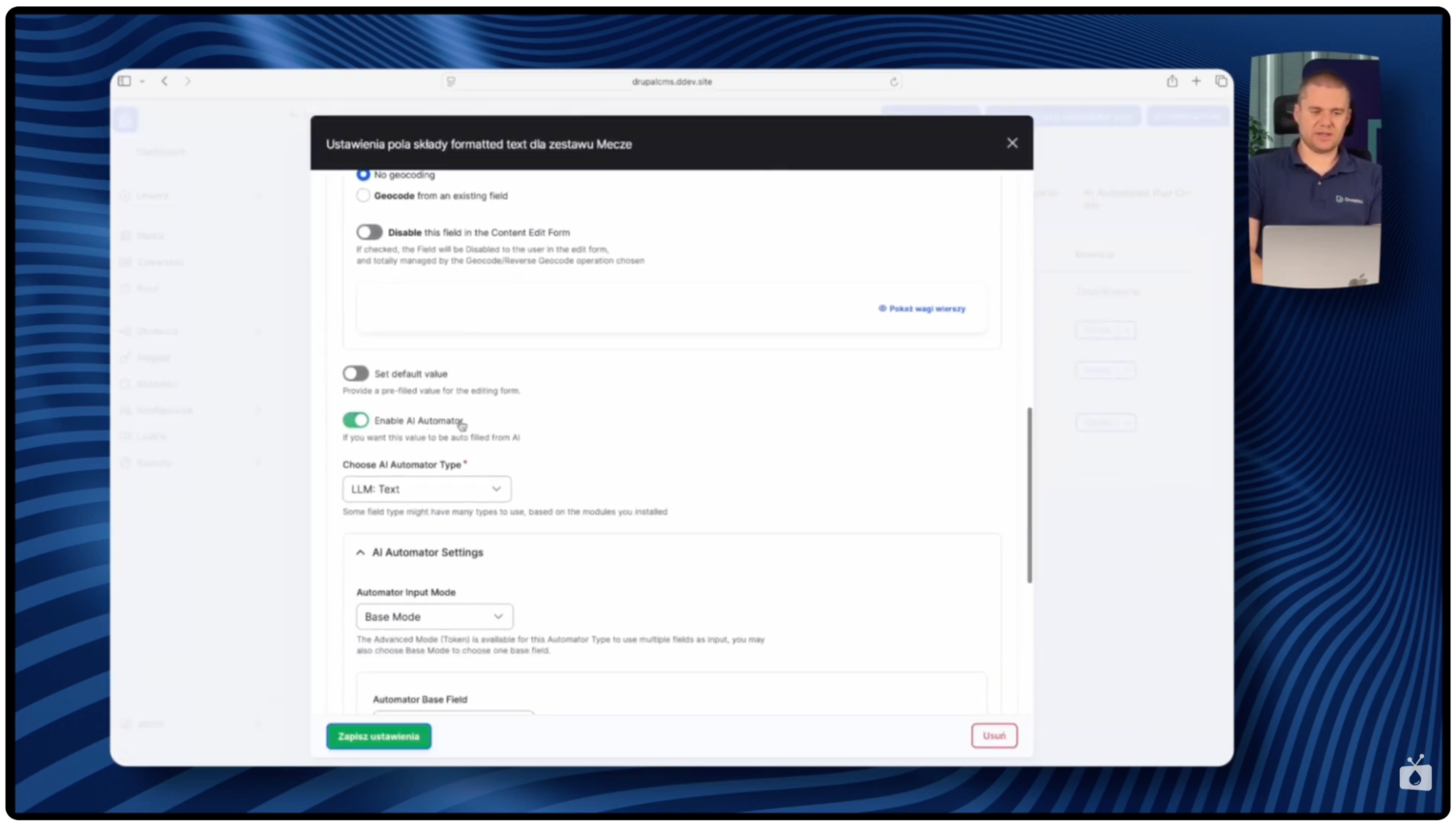Select Geocode from an existing field
Viewport: 1456px width, 825px height.
click(363, 195)
